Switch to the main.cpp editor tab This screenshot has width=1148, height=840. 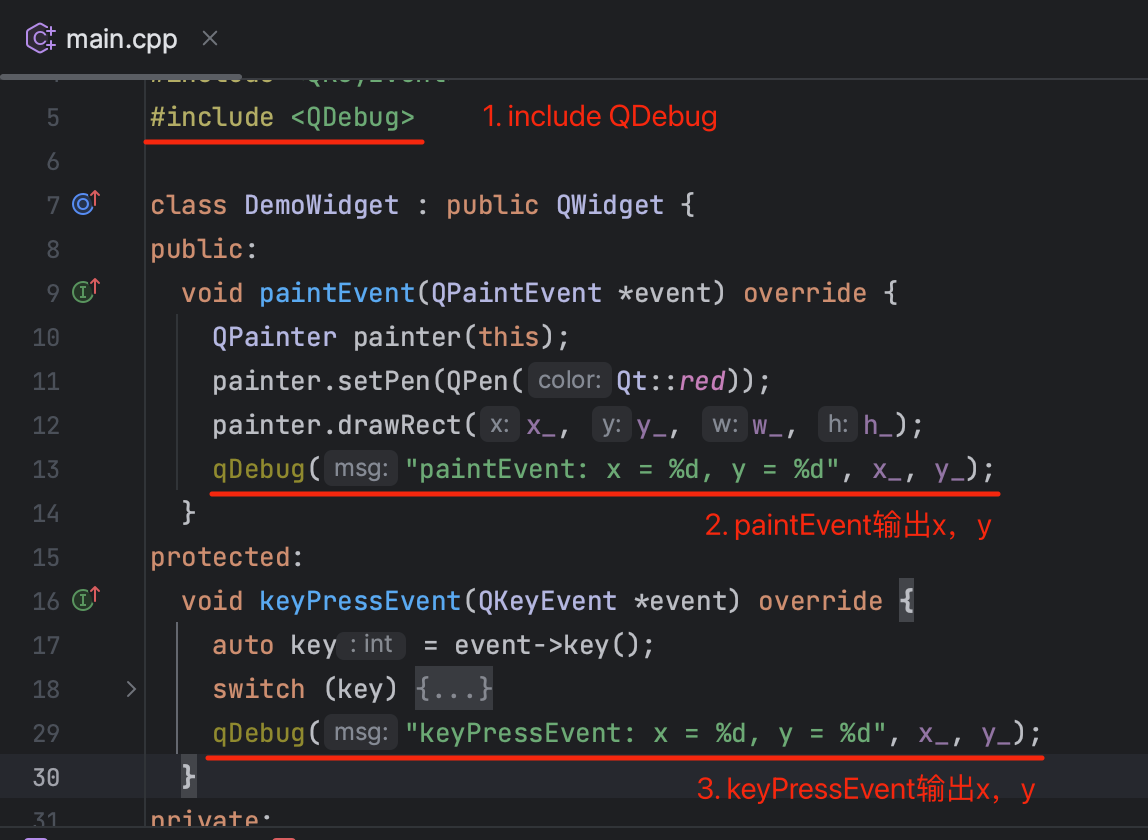pyautogui.click(x=122, y=39)
